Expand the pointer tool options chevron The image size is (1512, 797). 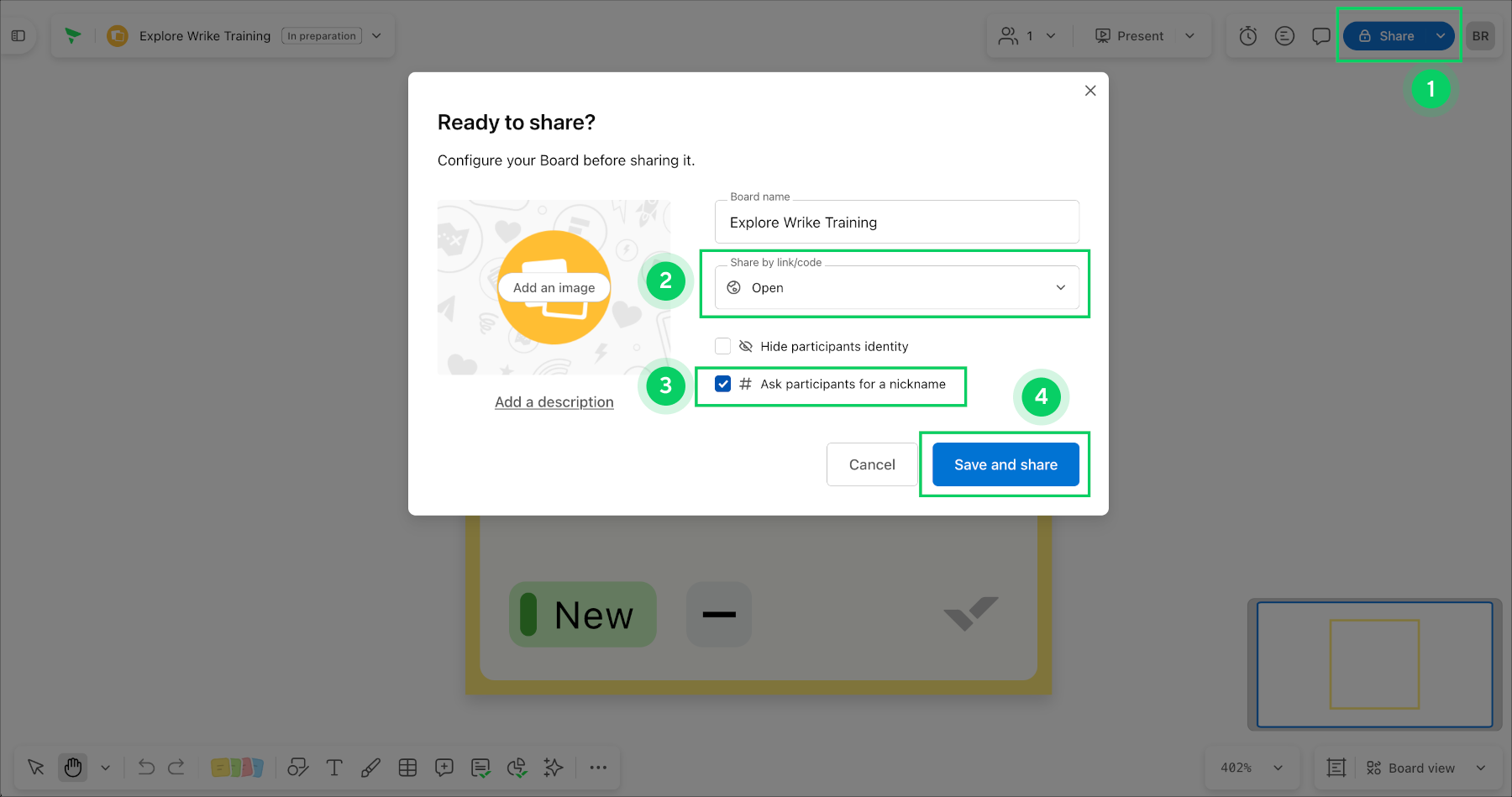pyautogui.click(x=105, y=768)
